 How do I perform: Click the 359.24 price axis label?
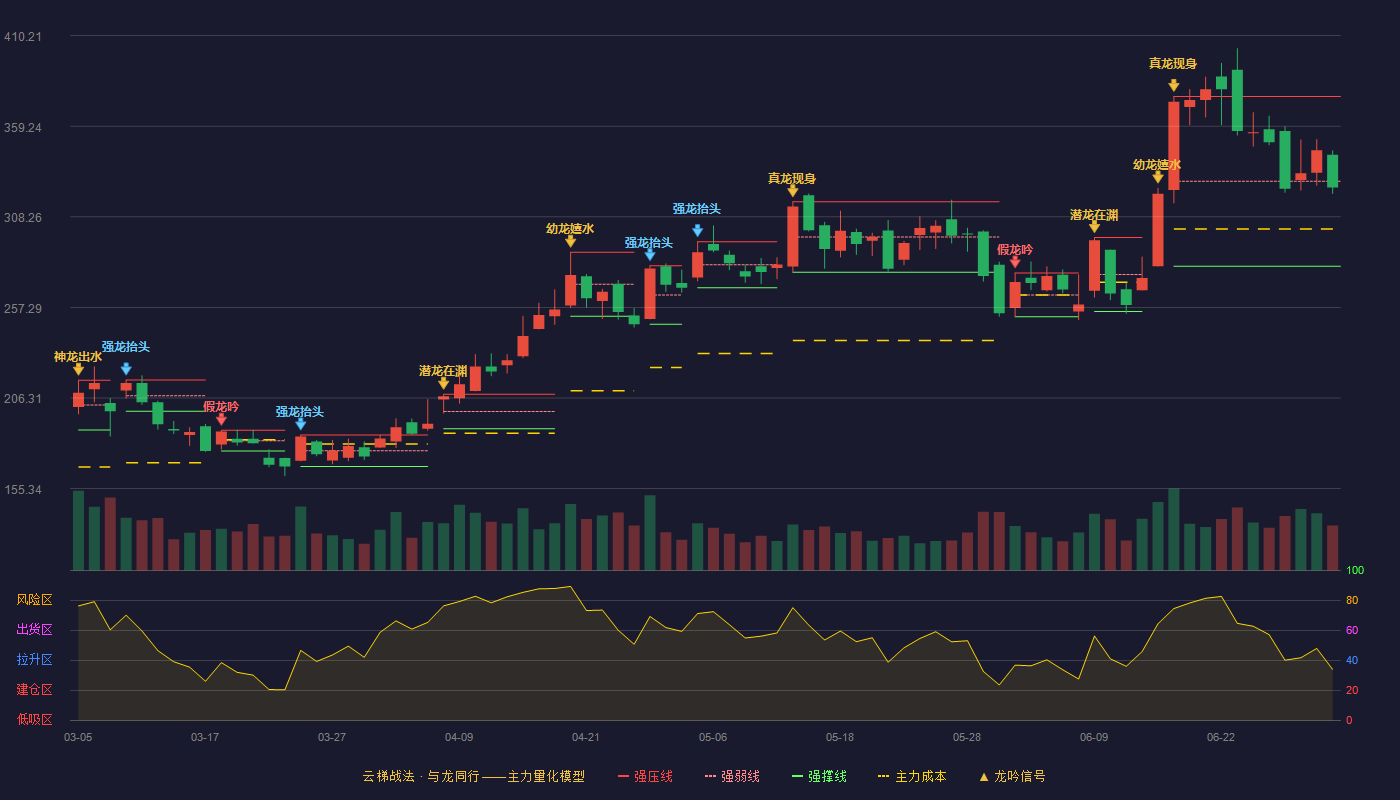pyautogui.click(x=23, y=128)
